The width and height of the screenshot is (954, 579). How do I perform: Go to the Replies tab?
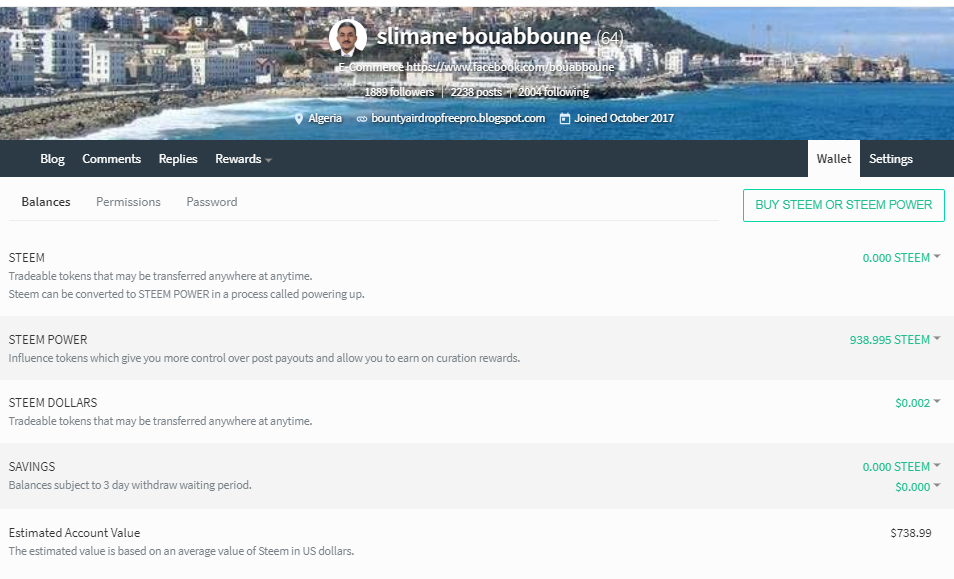[x=178, y=159]
